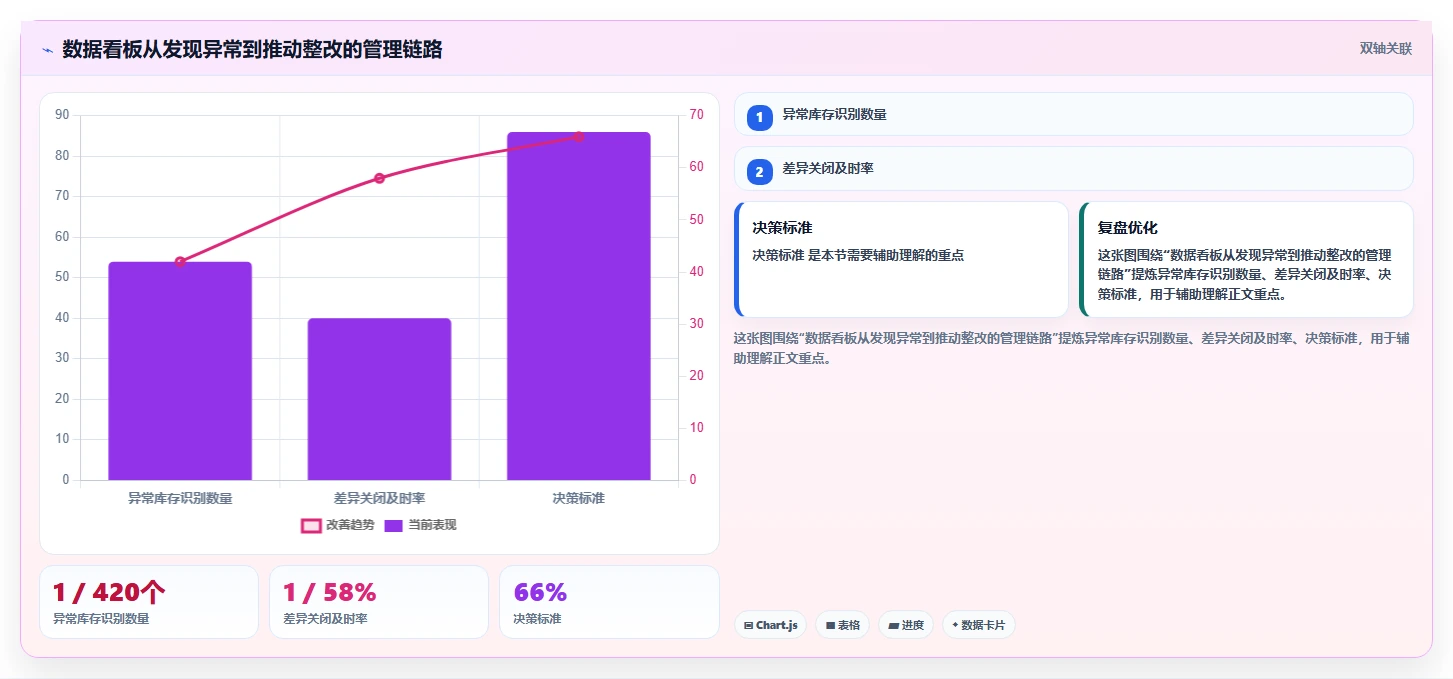Click the 差异关闭及时率 purple bar

379,399
